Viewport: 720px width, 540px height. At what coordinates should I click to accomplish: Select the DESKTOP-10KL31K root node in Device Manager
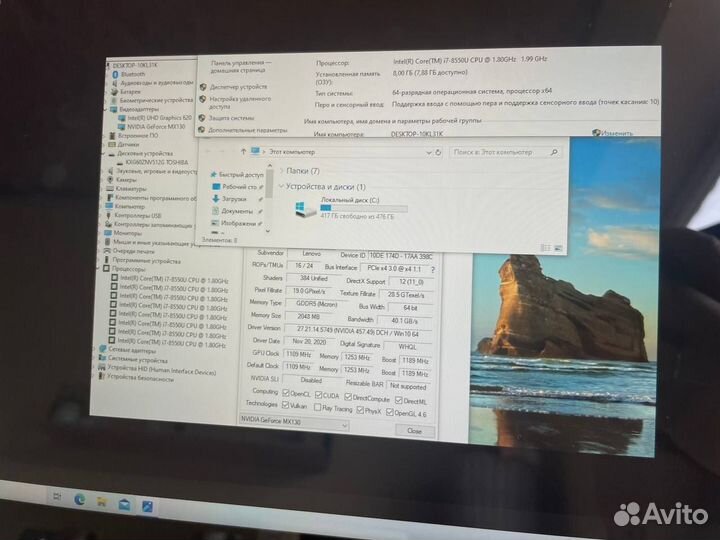coord(135,65)
